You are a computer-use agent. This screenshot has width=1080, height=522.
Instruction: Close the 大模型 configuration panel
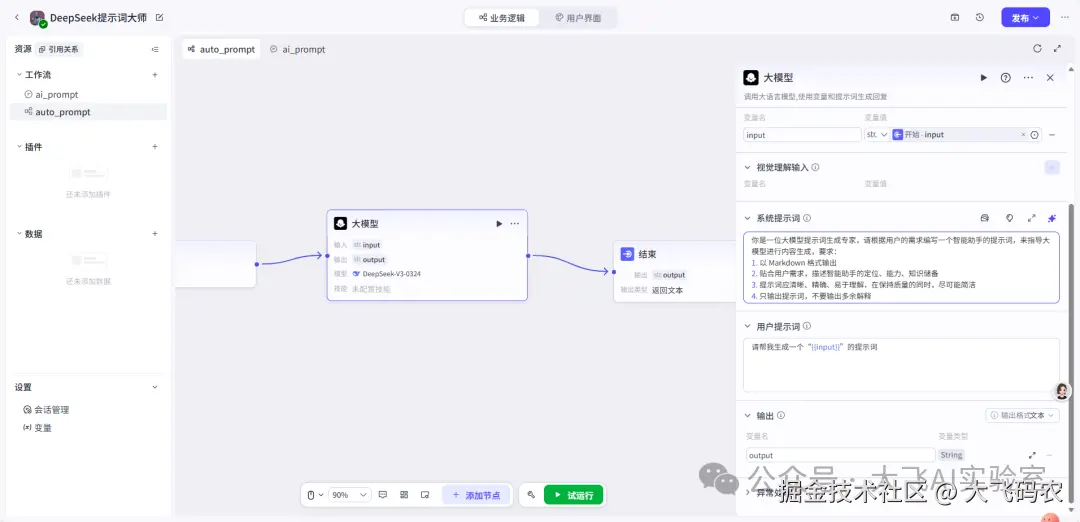coord(1050,78)
